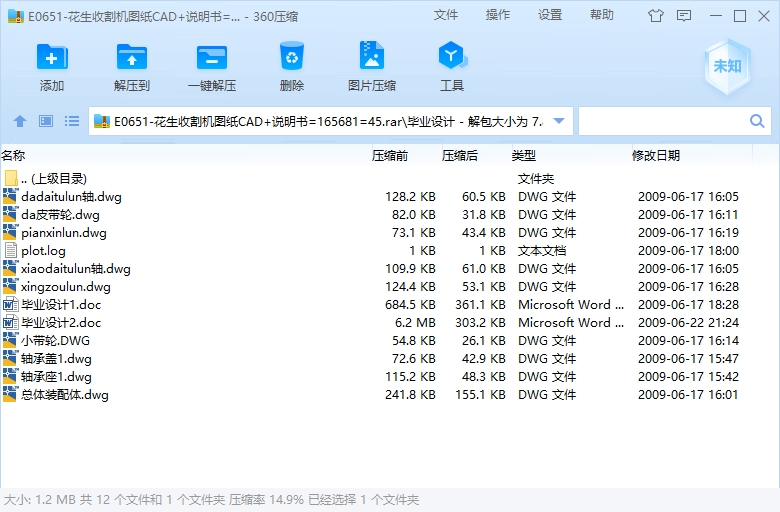
Task: Click the status bar summary text
Action: pyautogui.click(x=211, y=500)
